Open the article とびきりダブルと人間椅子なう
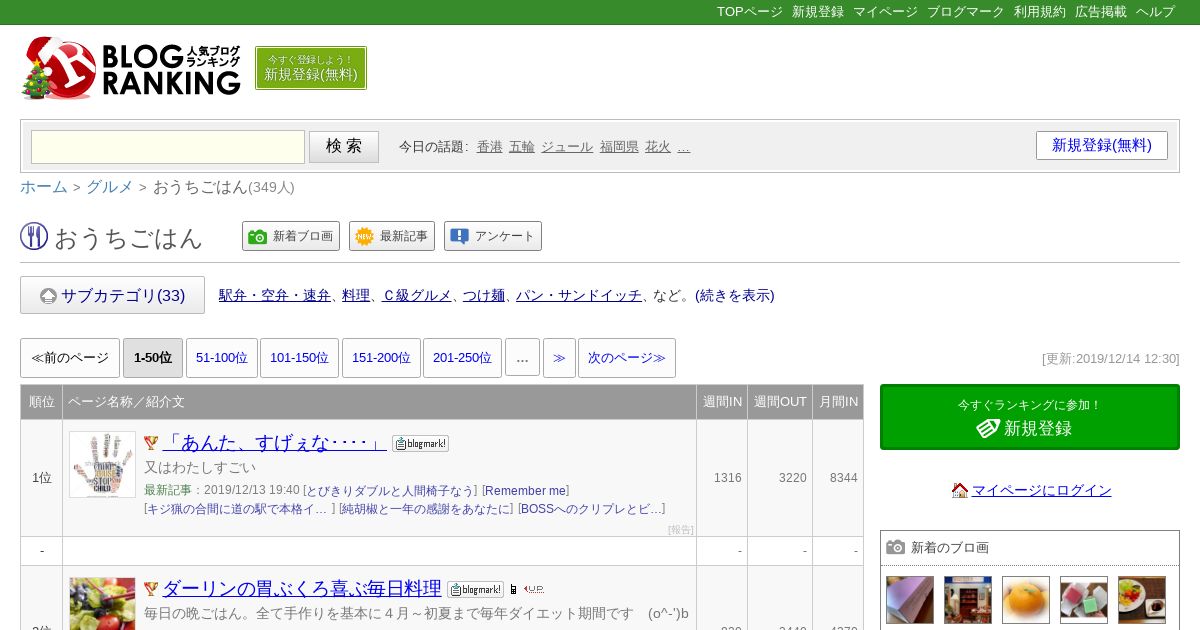Image resolution: width=1200 pixels, height=630 pixels. [x=391, y=491]
